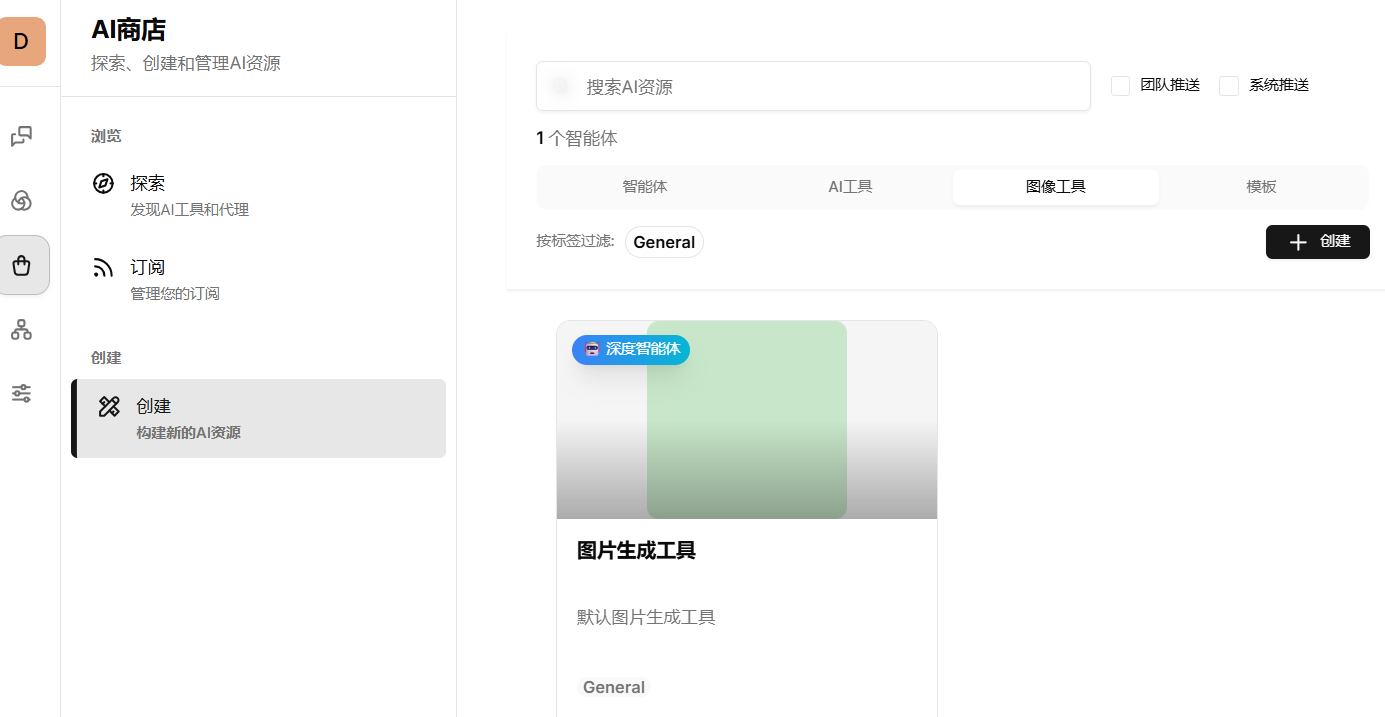Click the robot icon in 深度智能体 badge
The height and width of the screenshot is (717, 1385).
pos(592,349)
